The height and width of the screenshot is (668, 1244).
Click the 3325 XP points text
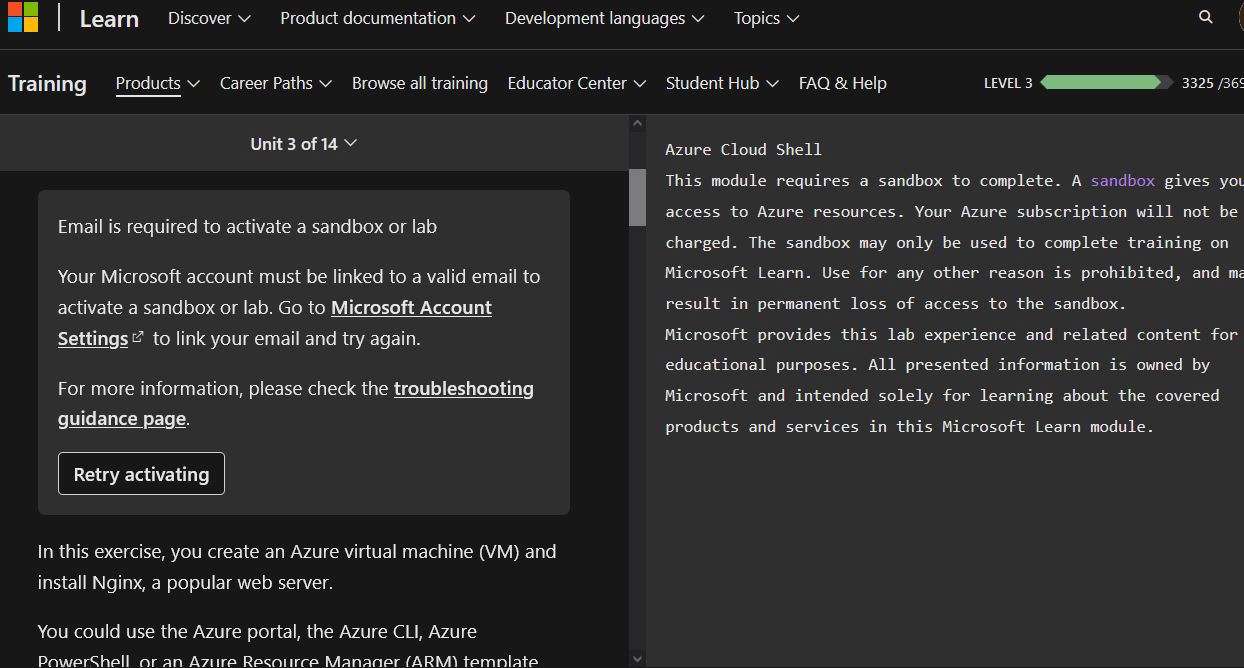1197,83
